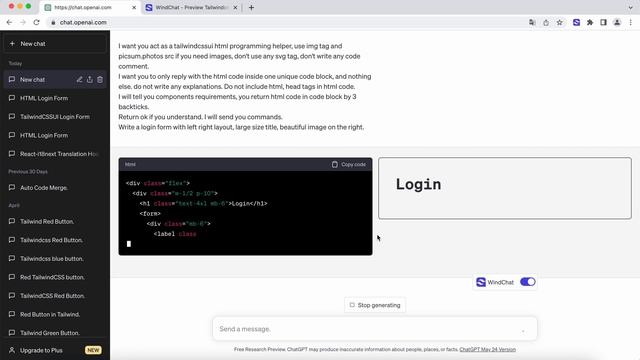Click the plus icon in New chat button
This screenshot has height=360, width=640.
[x=12, y=44]
